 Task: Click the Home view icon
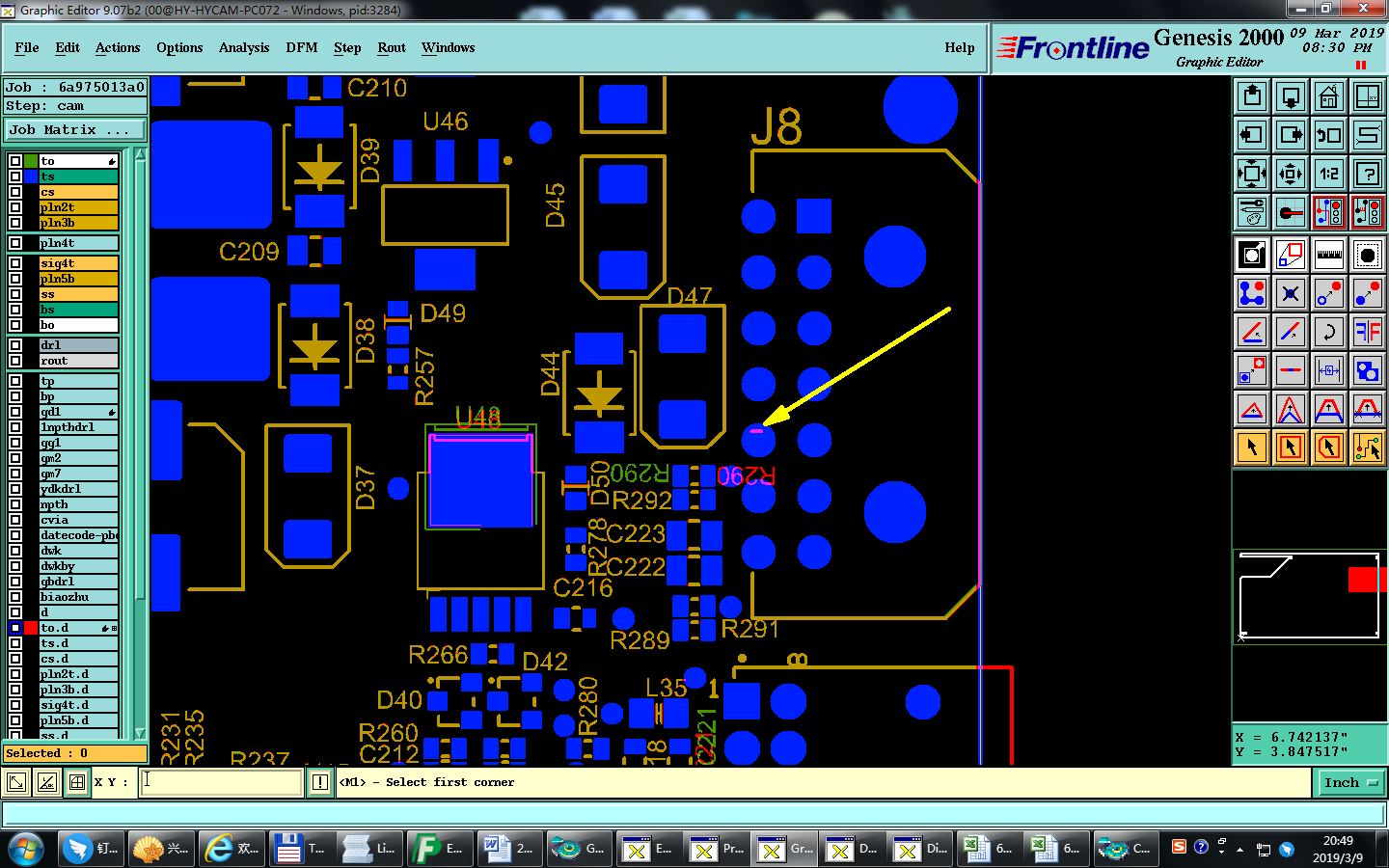coord(1329,96)
